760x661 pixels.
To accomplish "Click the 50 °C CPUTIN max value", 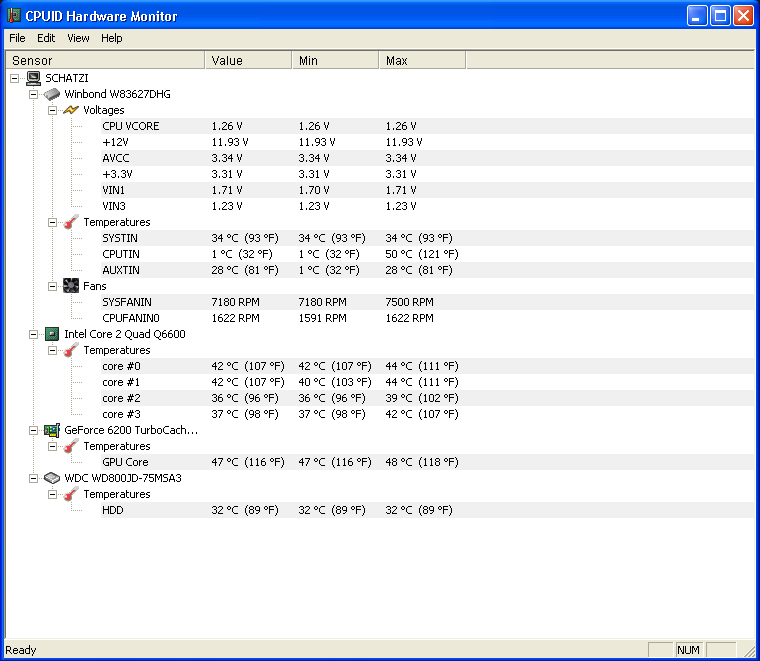I will (x=422, y=254).
